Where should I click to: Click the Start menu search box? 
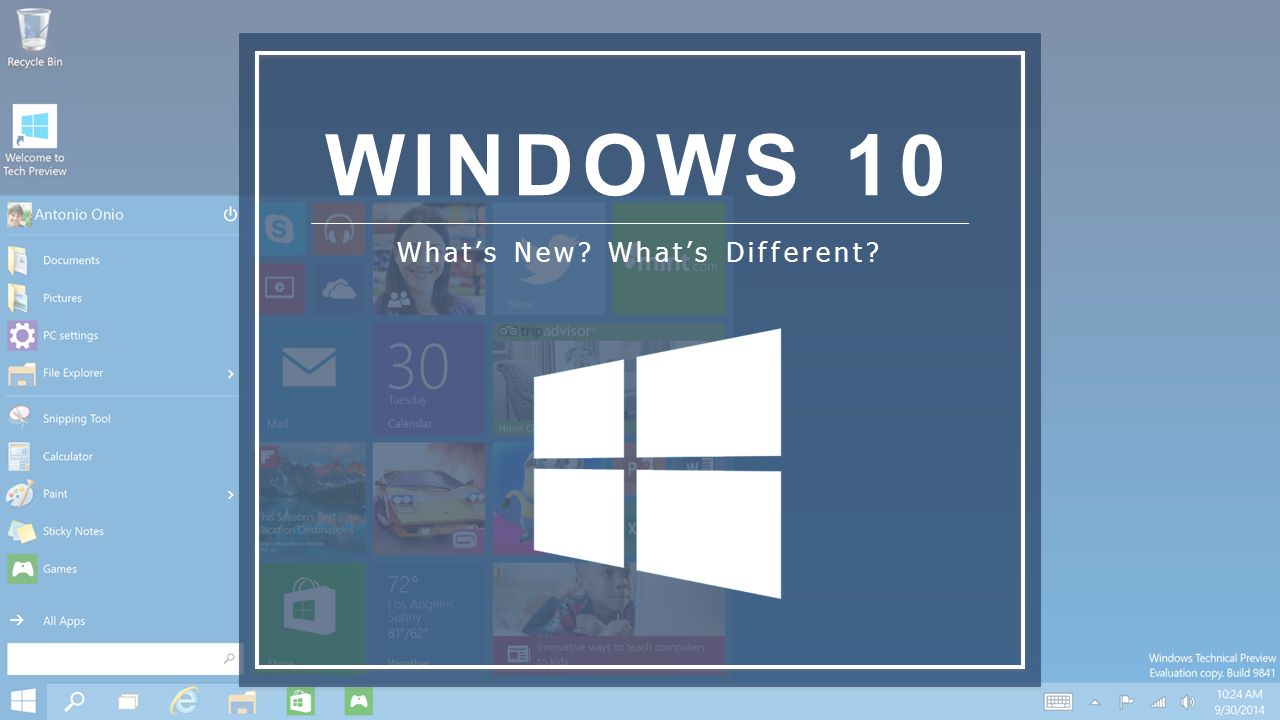pyautogui.click(x=124, y=659)
